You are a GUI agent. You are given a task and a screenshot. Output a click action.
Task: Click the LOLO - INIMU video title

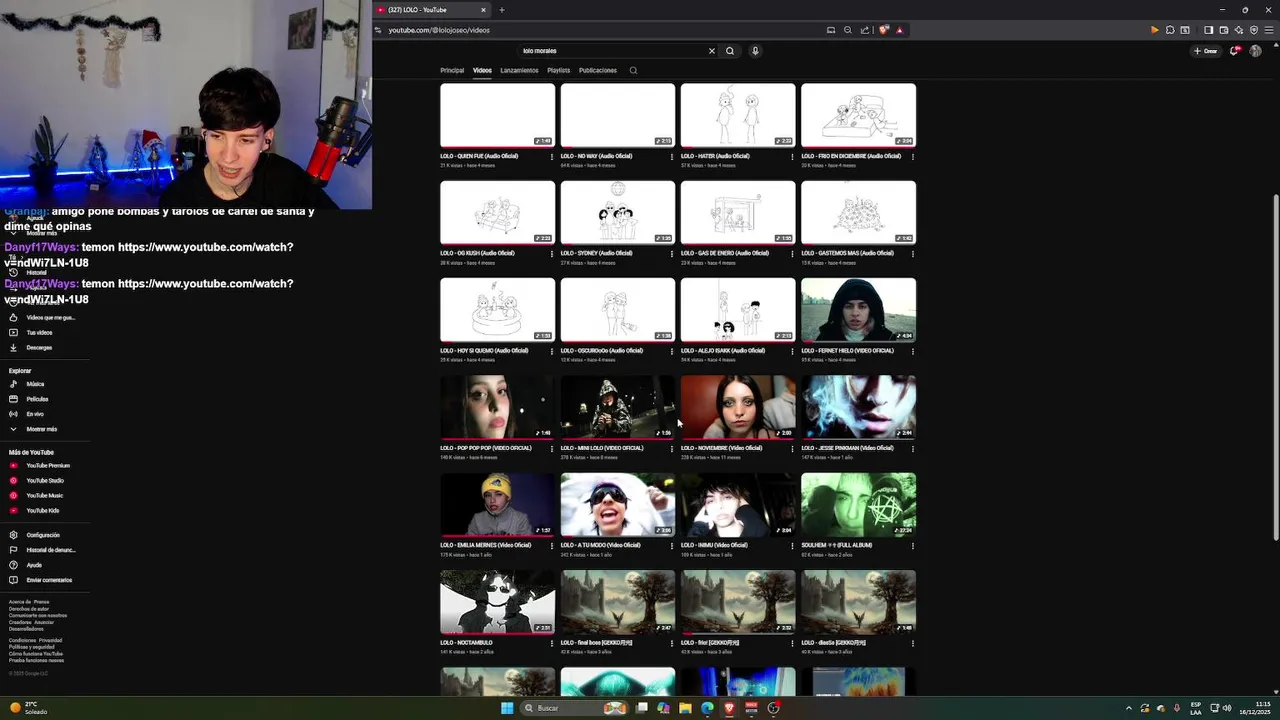(x=714, y=545)
